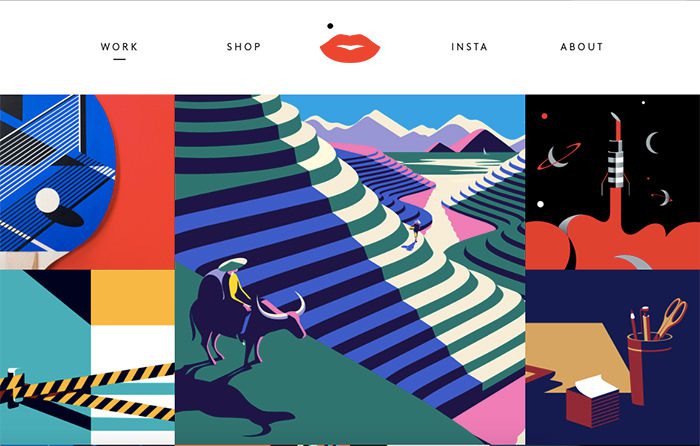The width and height of the screenshot is (700, 446).
Task: Open the ping pong table illustration
Action: (x=87, y=182)
